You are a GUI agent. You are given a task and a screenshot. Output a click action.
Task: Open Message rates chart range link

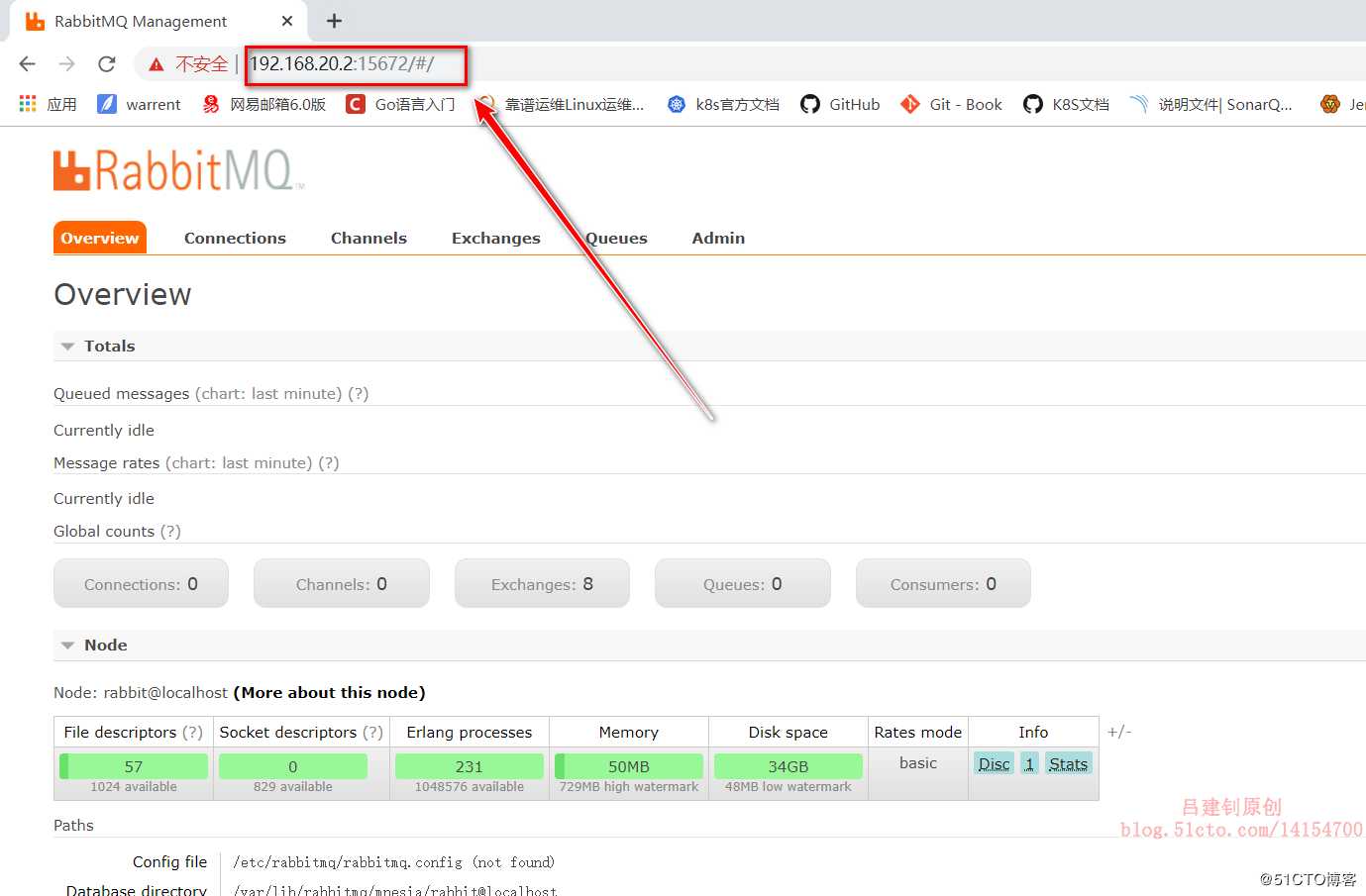[x=239, y=462]
